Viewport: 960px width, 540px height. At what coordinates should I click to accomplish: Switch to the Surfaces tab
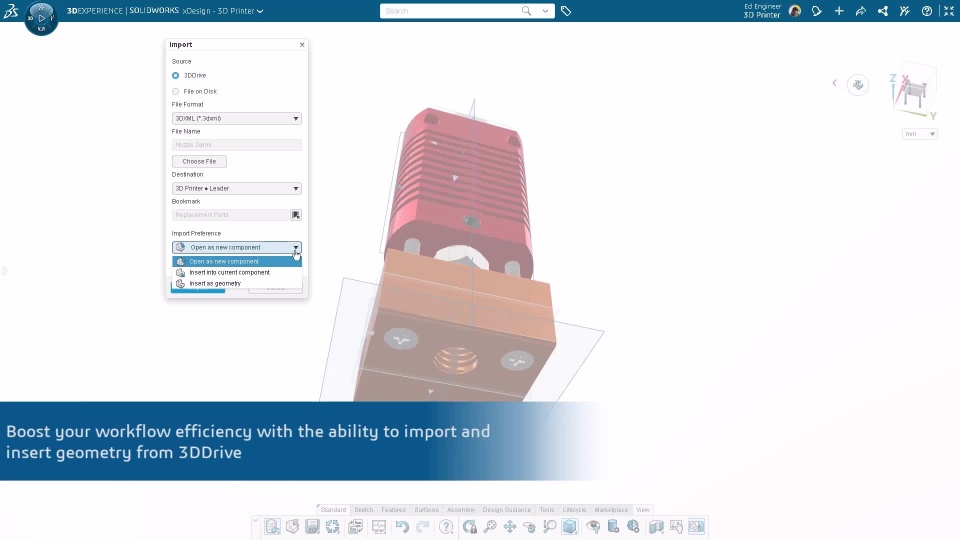coord(426,509)
